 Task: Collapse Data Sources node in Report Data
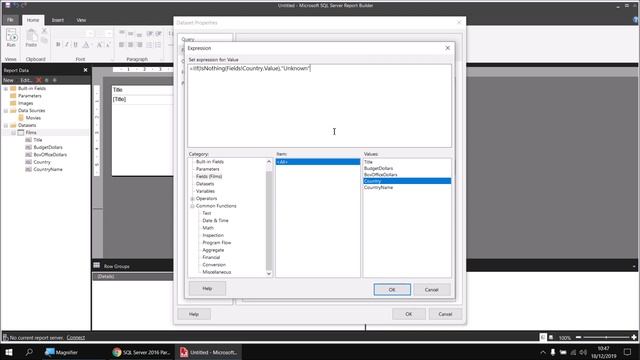tap(6, 111)
